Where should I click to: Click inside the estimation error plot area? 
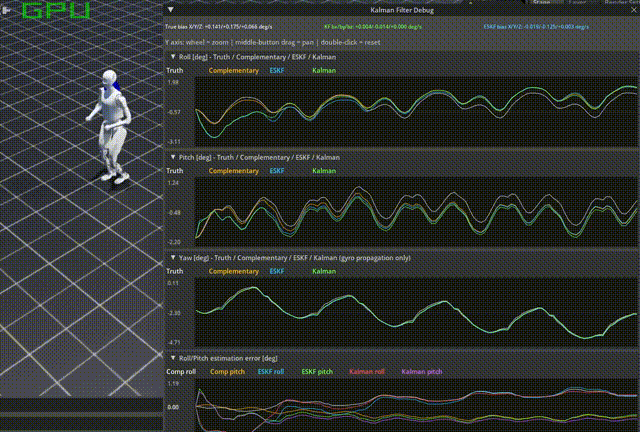(416, 405)
